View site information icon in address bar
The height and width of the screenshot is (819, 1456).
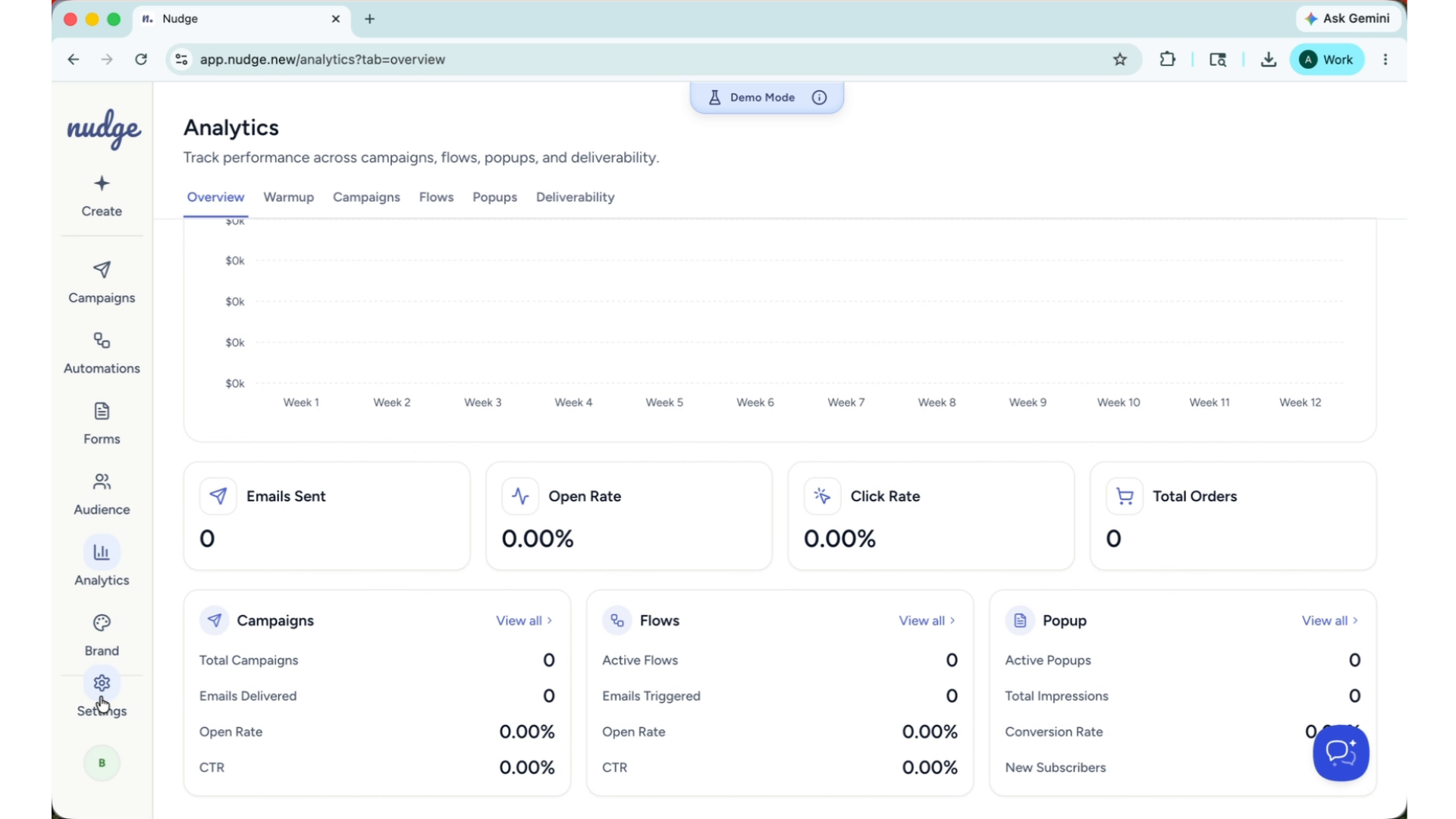[x=181, y=59]
